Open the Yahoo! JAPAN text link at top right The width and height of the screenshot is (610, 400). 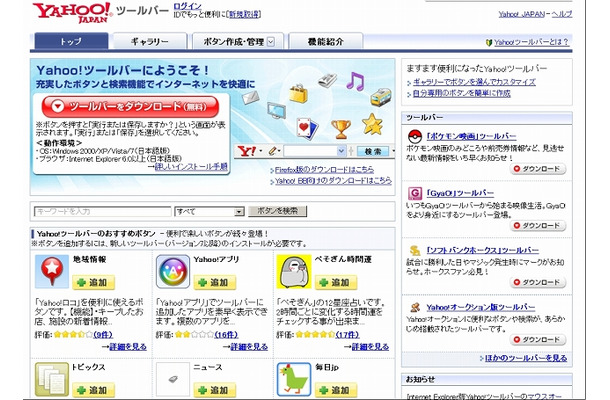pos(521,14)
